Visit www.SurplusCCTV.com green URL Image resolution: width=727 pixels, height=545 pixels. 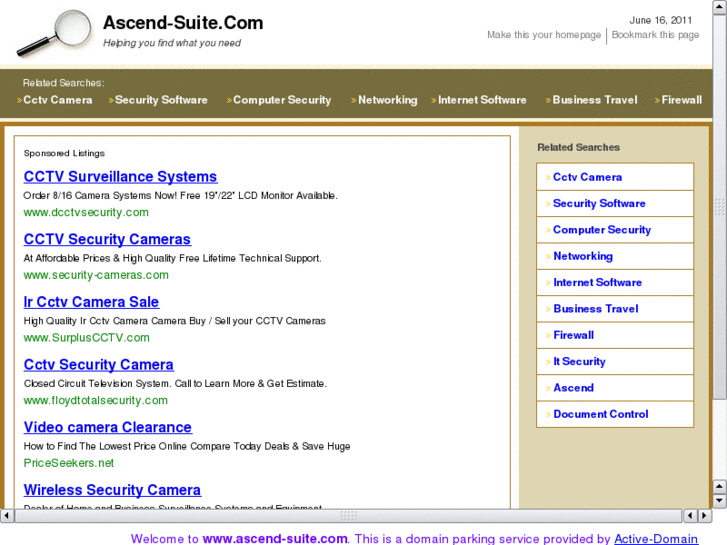point(87,338)
